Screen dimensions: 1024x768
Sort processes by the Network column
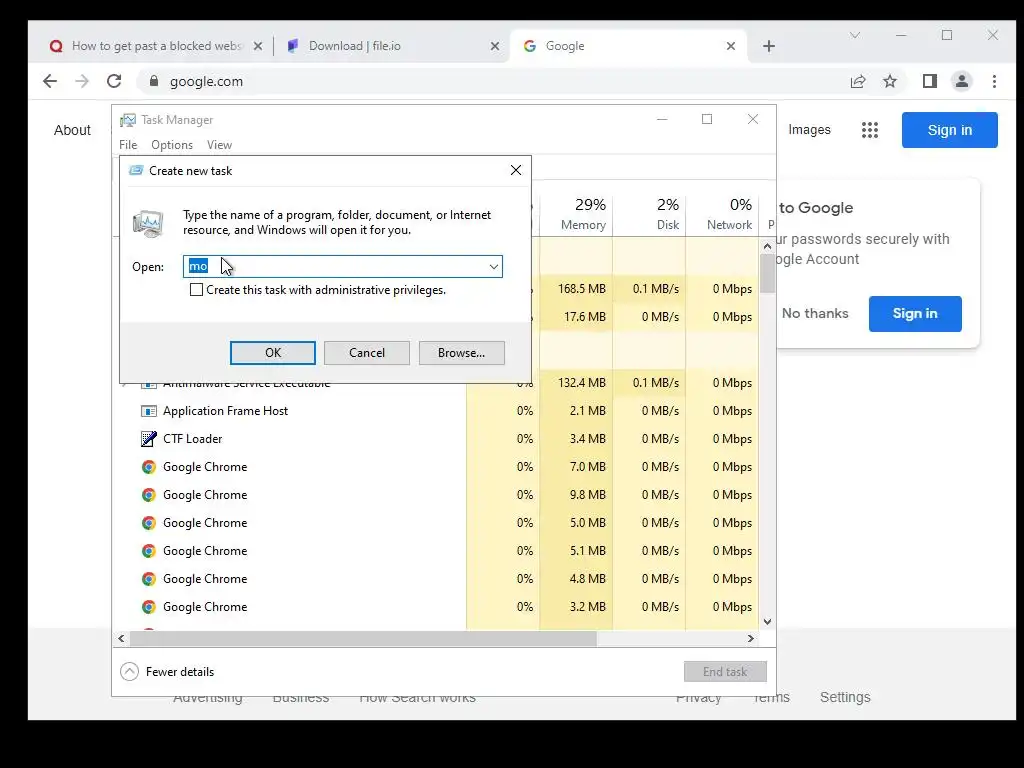coord(722,214)
